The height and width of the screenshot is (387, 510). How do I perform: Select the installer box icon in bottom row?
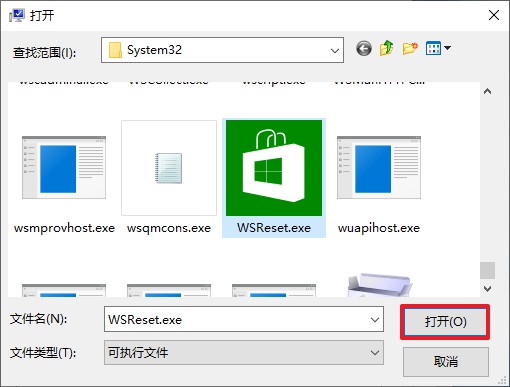pos(379,285)
